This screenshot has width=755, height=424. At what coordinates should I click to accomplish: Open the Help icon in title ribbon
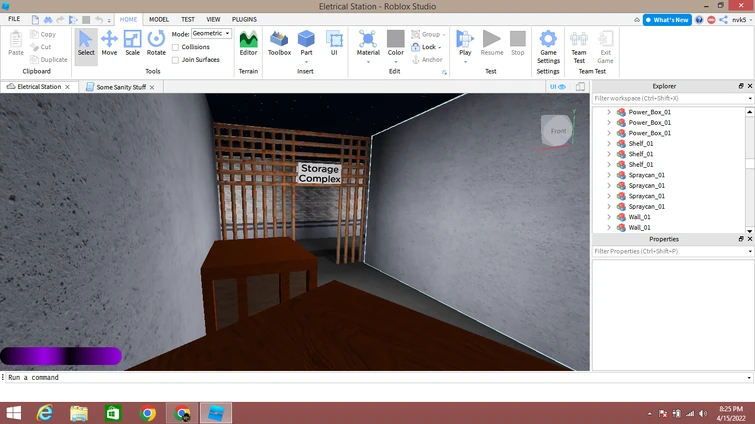point(699,20)
